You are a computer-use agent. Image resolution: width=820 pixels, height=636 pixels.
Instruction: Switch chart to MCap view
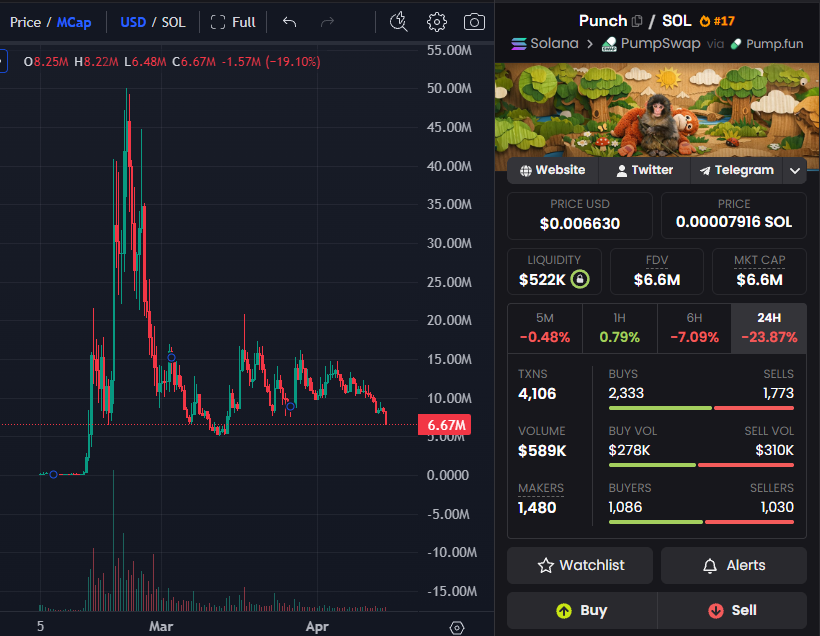74,22
